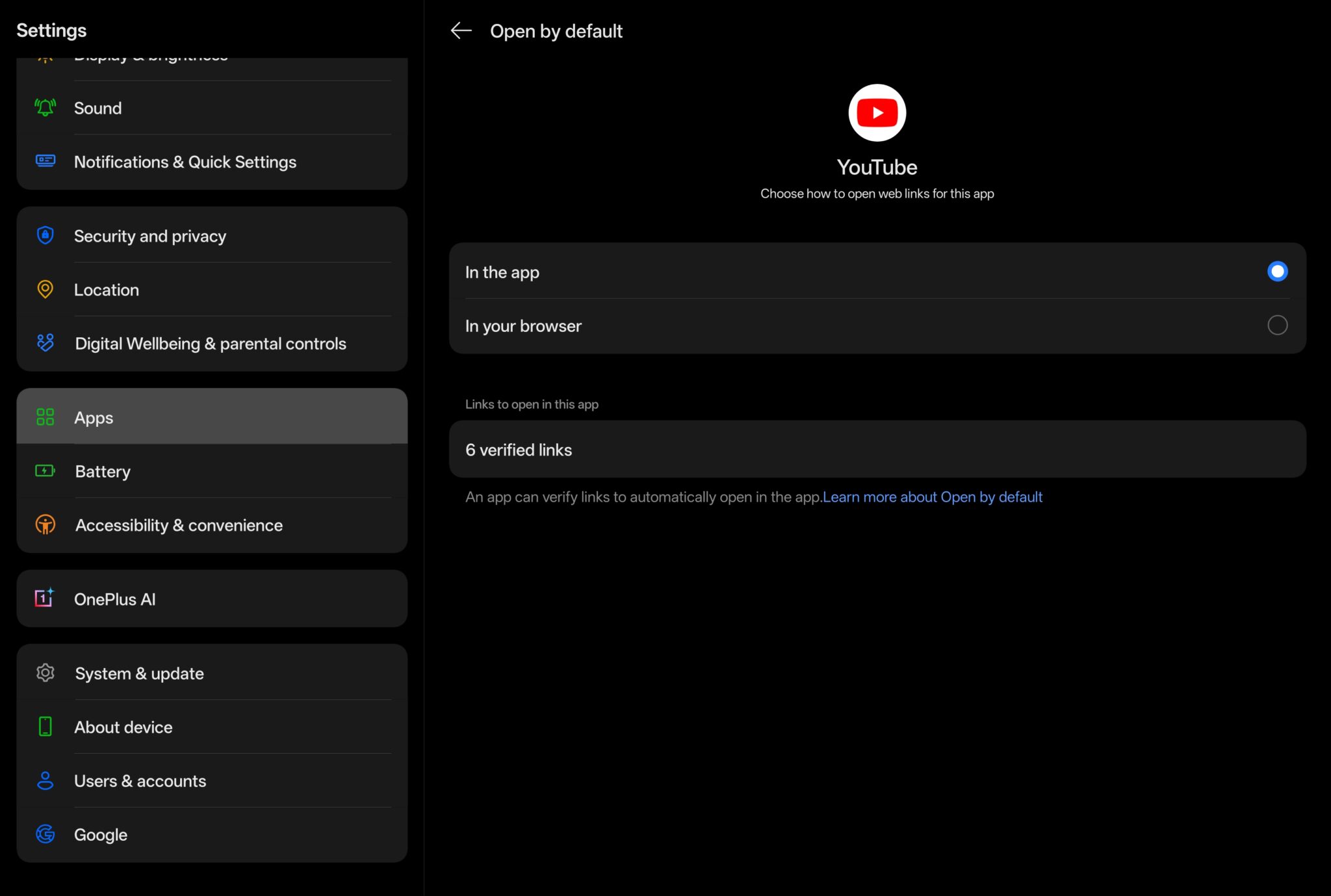Screen dimensions: 1331x896
Task: Click the Google logo icon
Action: [x=45, y=834]
